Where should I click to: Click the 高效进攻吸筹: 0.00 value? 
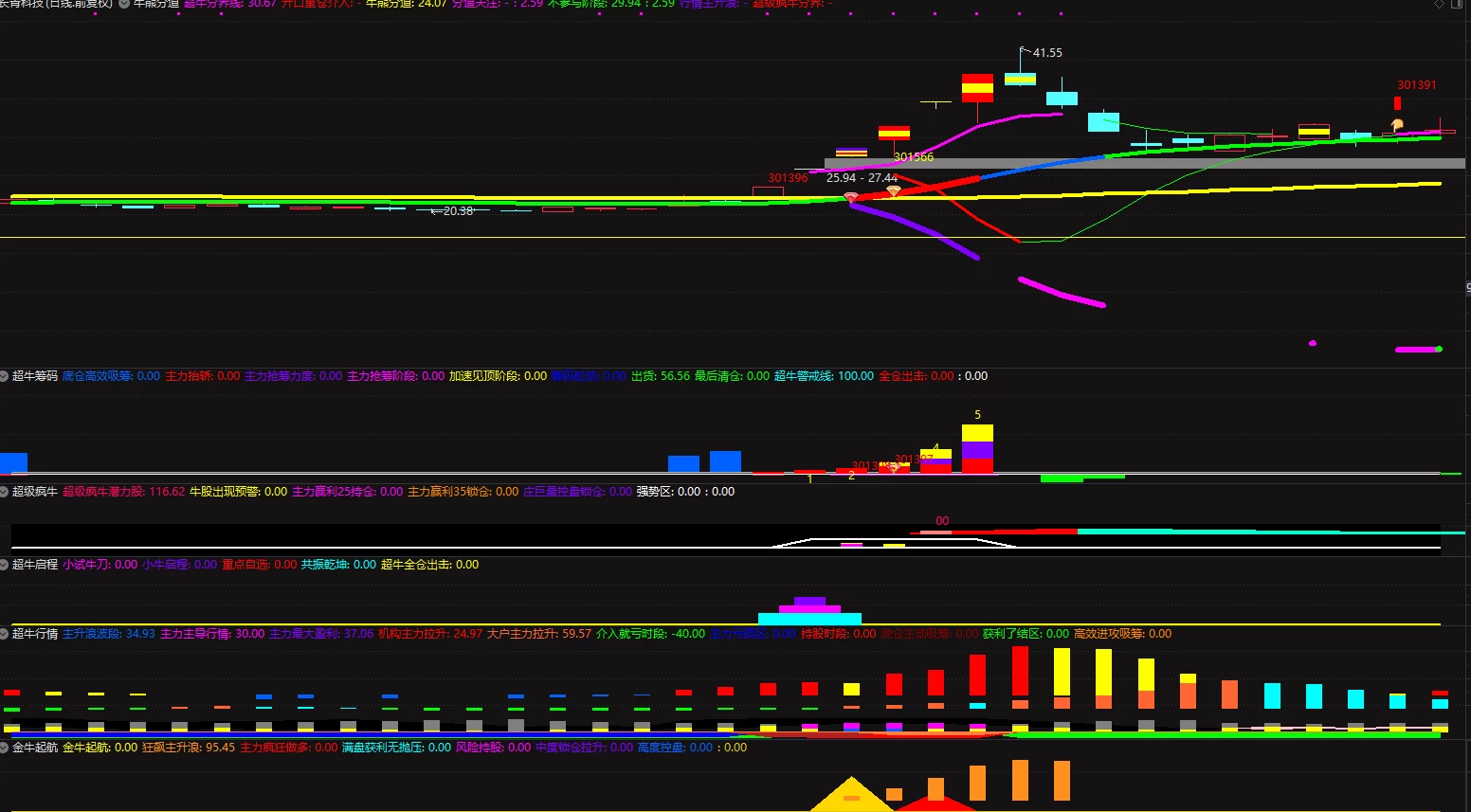point(1122,634)
